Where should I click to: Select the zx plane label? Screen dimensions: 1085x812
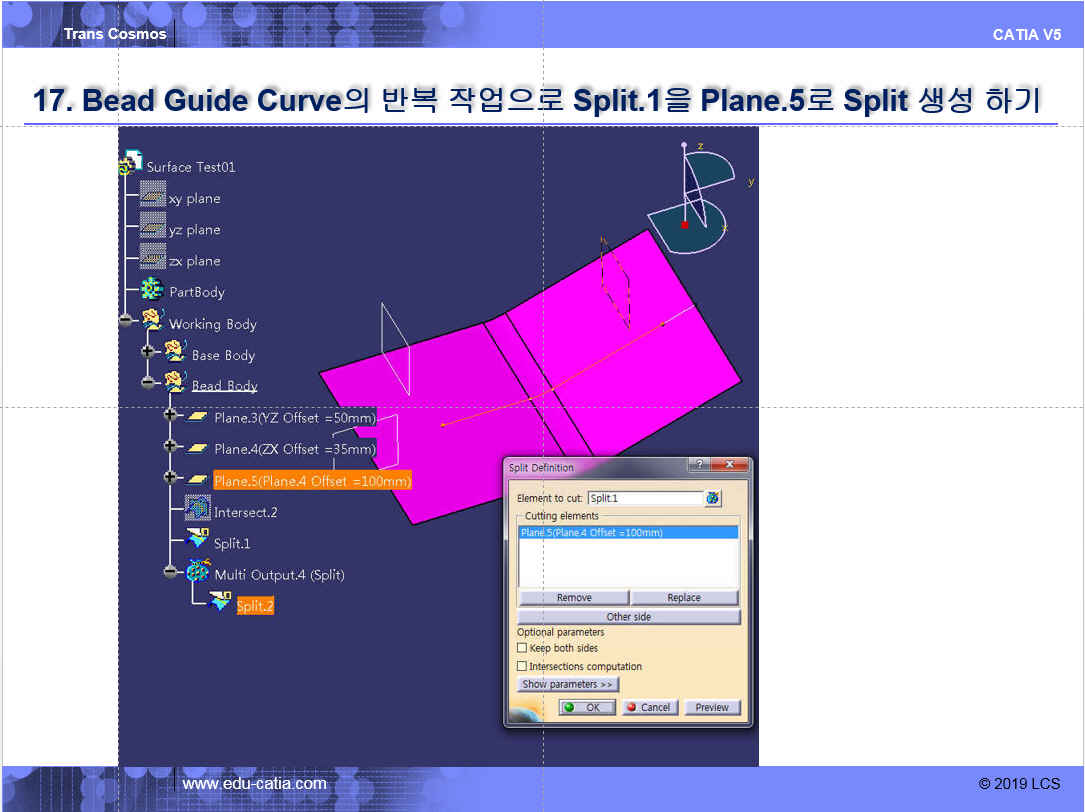click(x=194, y=261)
